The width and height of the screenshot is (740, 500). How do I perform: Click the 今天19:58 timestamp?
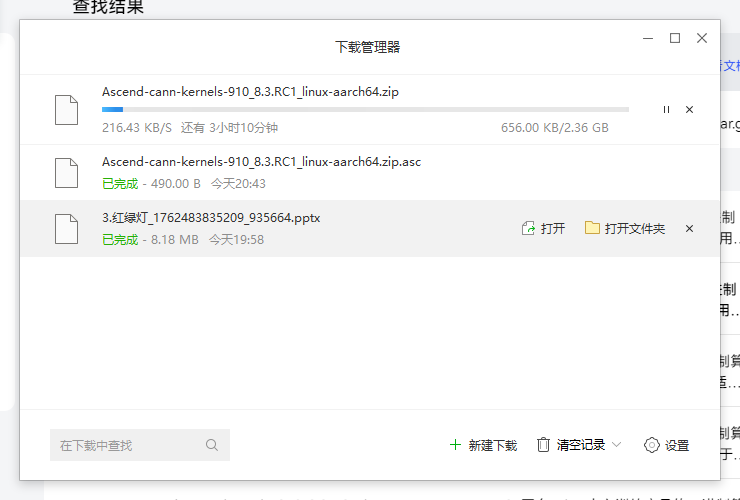[236, 240]
